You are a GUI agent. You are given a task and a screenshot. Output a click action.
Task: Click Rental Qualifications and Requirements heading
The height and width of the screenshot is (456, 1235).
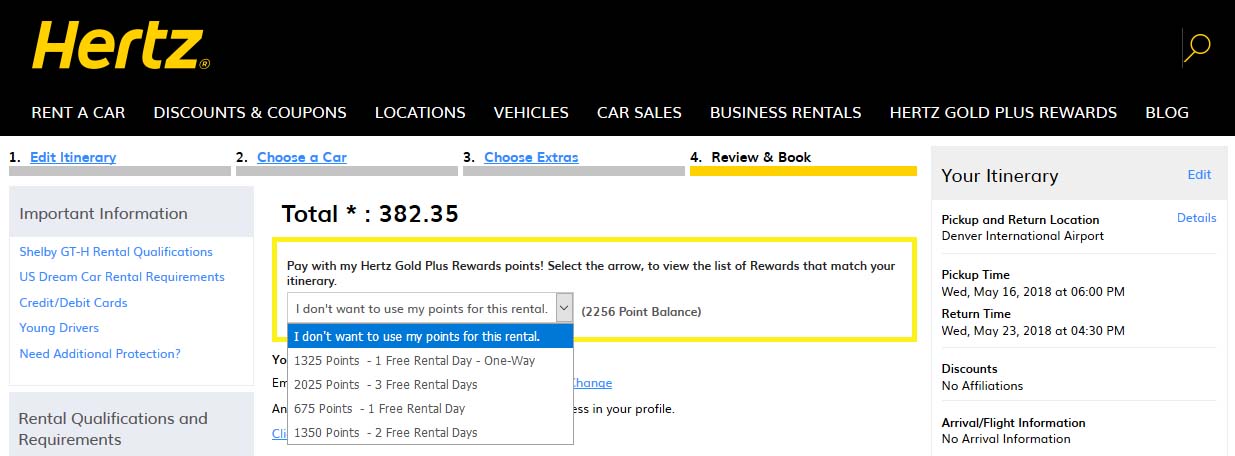click(113, 429)
